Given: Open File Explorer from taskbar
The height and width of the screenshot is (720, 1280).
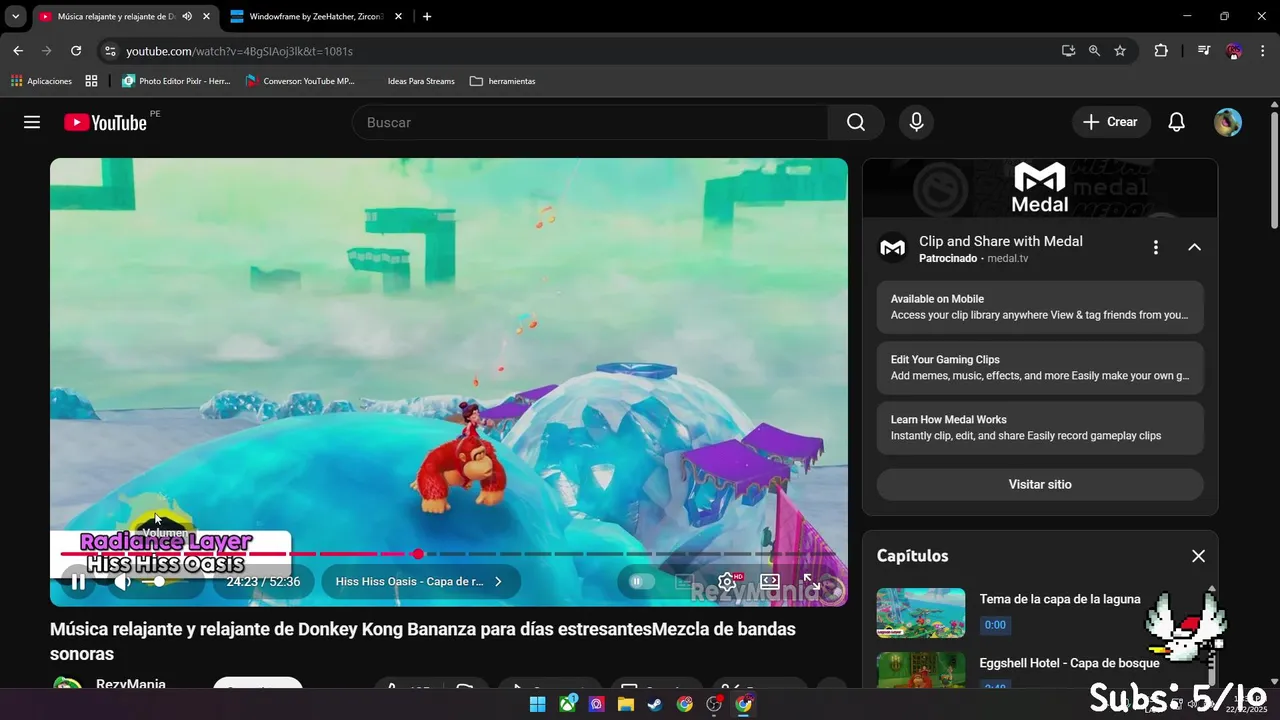Looking at the screenshot, I should point(625,704).
